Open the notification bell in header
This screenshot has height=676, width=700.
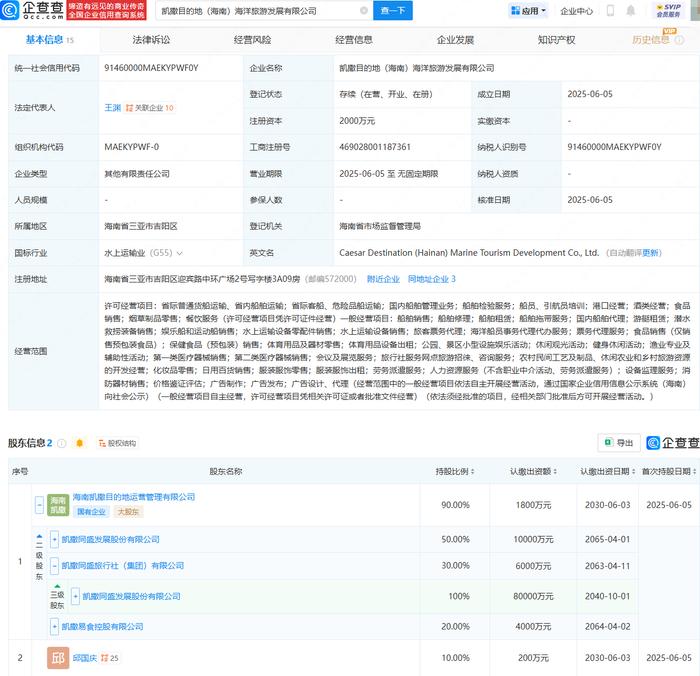[630, 10]
